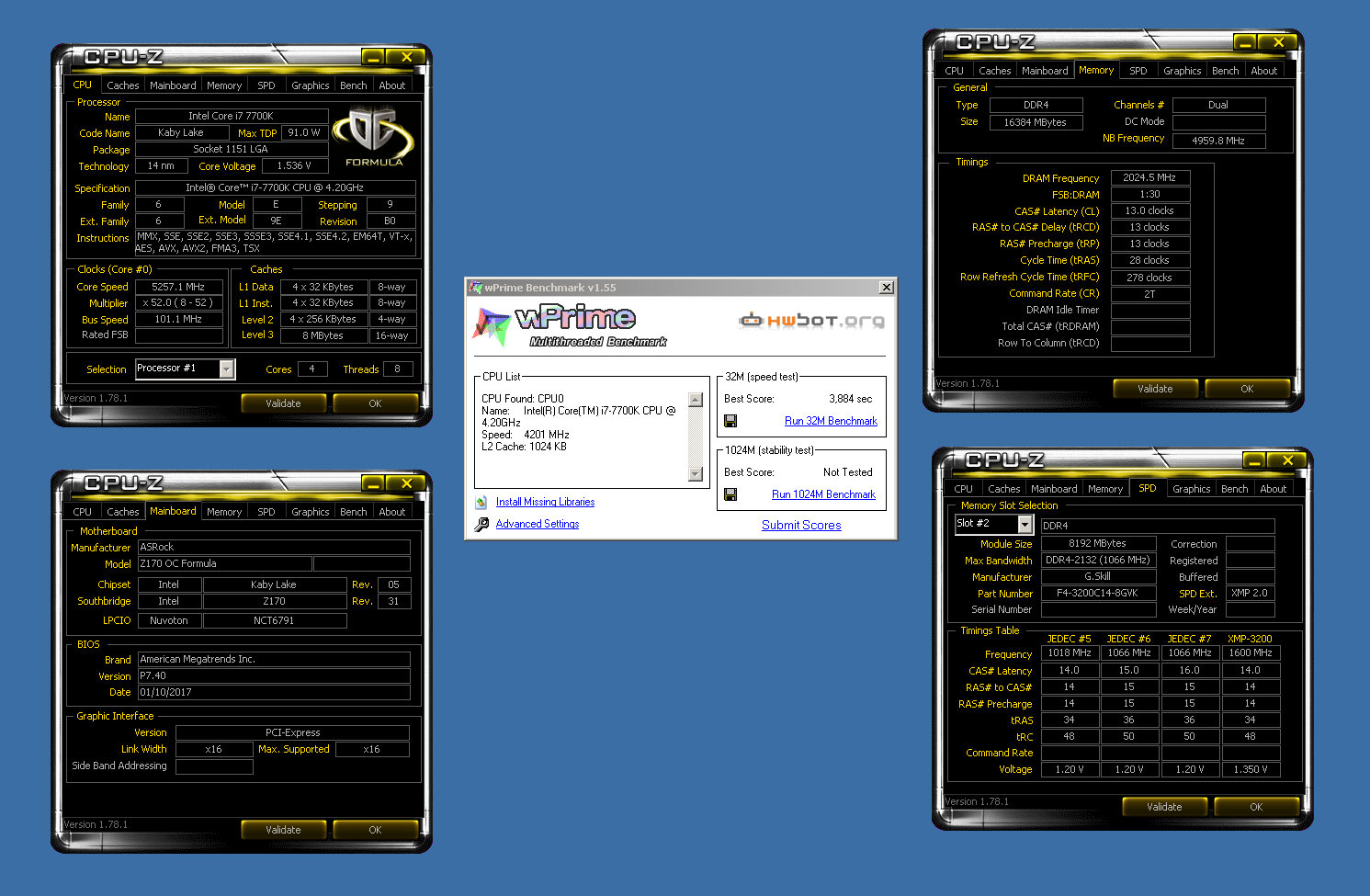Image resolution: width=1370 pixels, height=896 pixels.
Task: Run the 32M Benchmark link
Action: [831, 421]
